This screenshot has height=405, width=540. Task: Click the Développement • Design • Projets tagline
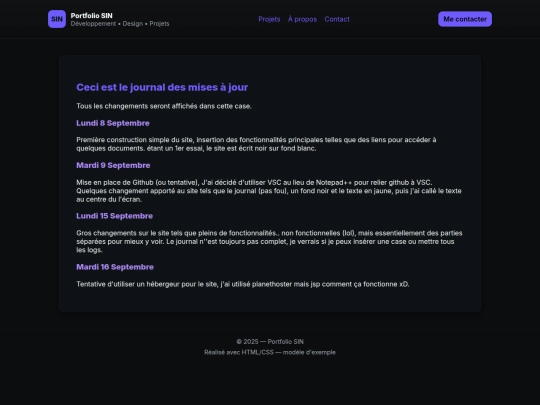(x=120, y=24)
